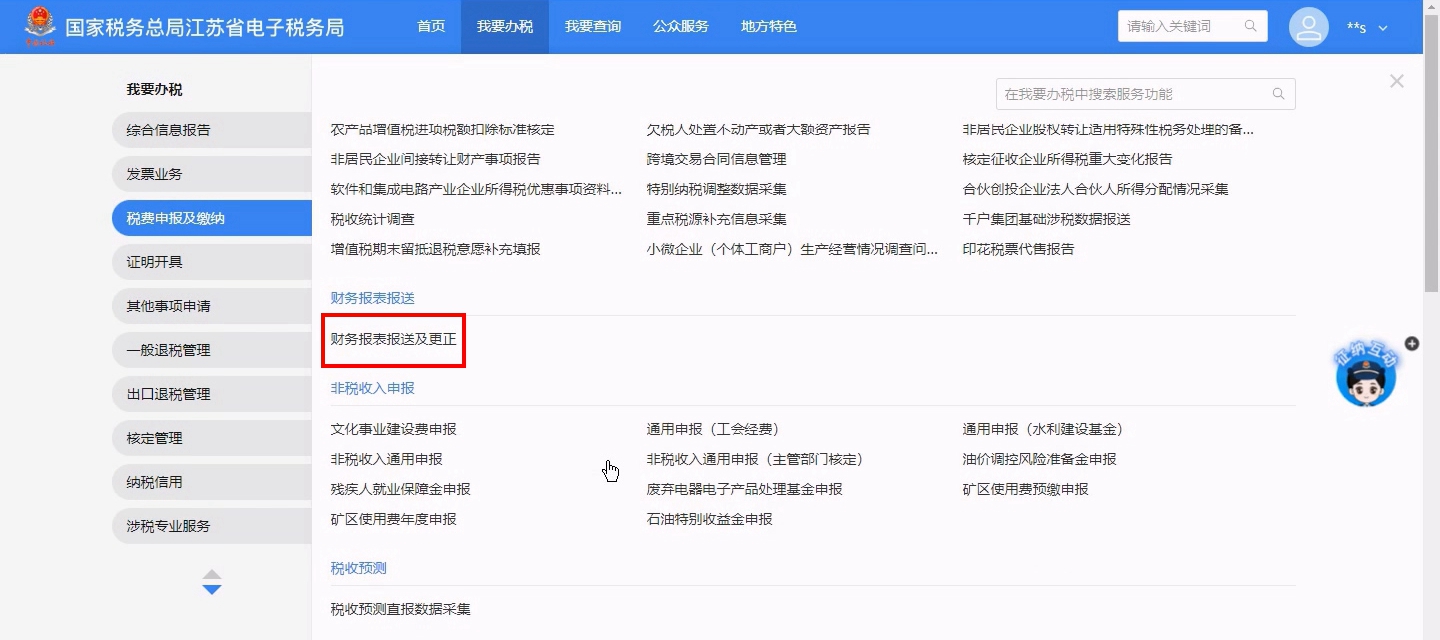Click the magnifier icon in top search box
The height and width of the screenshot is (640, 1440).
click(1251, 26)
